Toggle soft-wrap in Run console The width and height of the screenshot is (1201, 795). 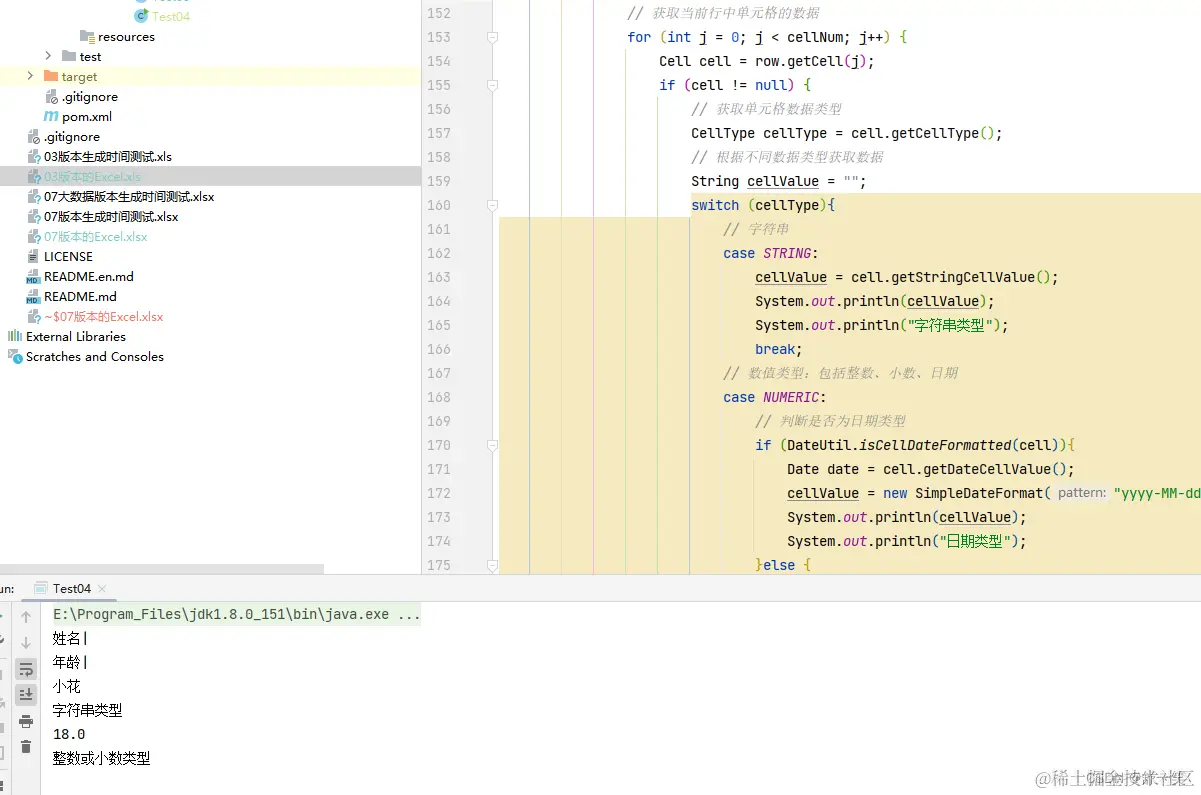pyautogui.click(x=26, y=669)
